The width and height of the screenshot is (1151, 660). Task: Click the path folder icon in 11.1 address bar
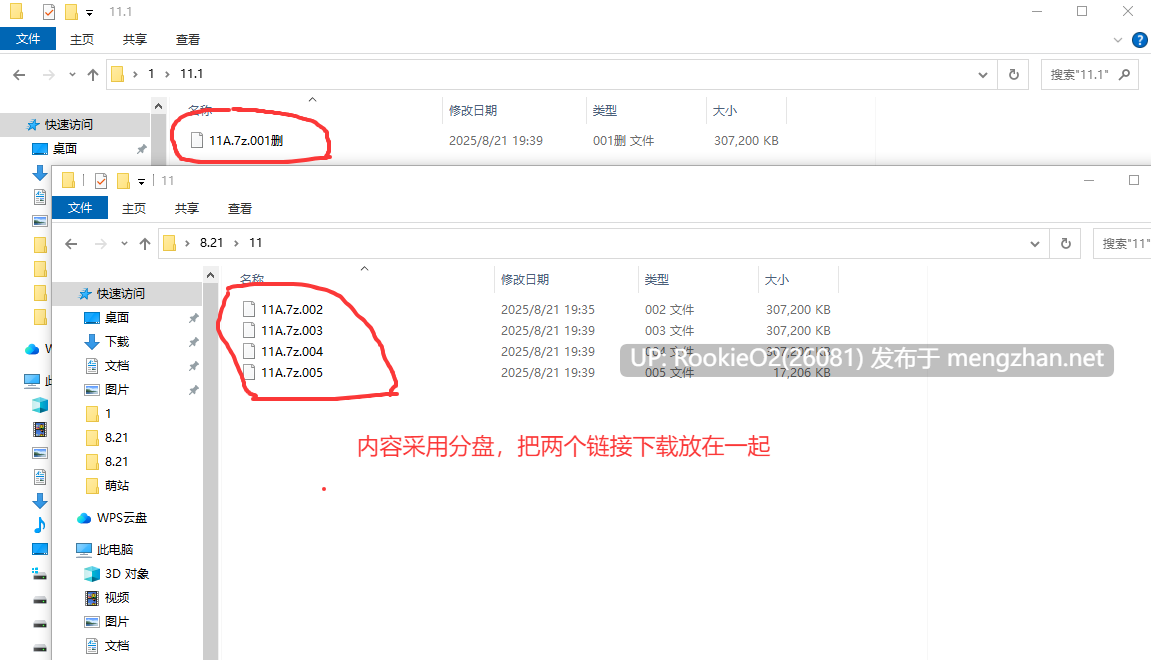point(117,74)
